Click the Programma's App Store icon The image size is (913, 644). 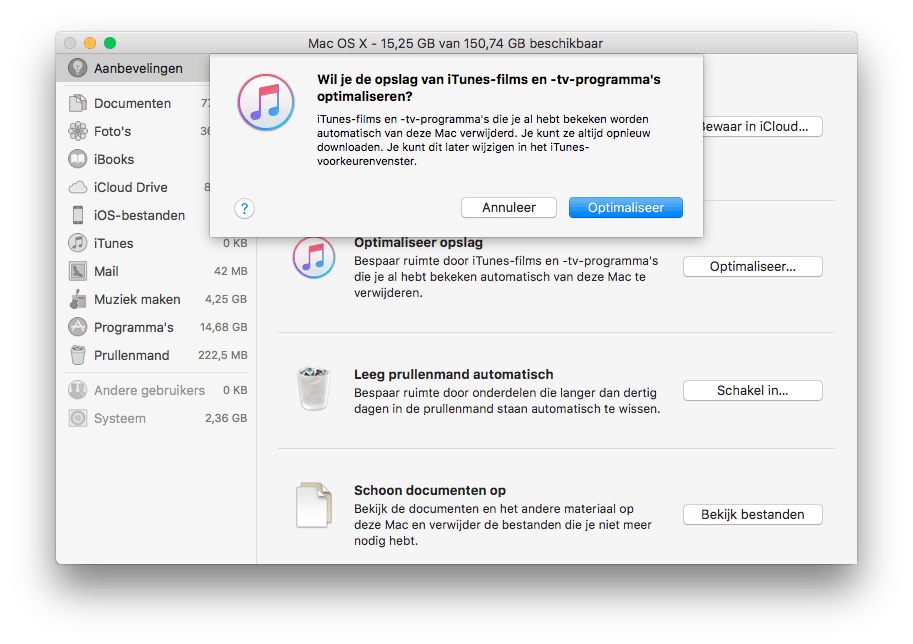click(77, 327)
